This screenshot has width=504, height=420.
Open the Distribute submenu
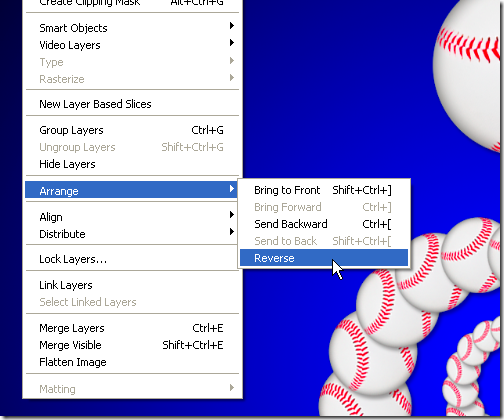tap(132, 234)
